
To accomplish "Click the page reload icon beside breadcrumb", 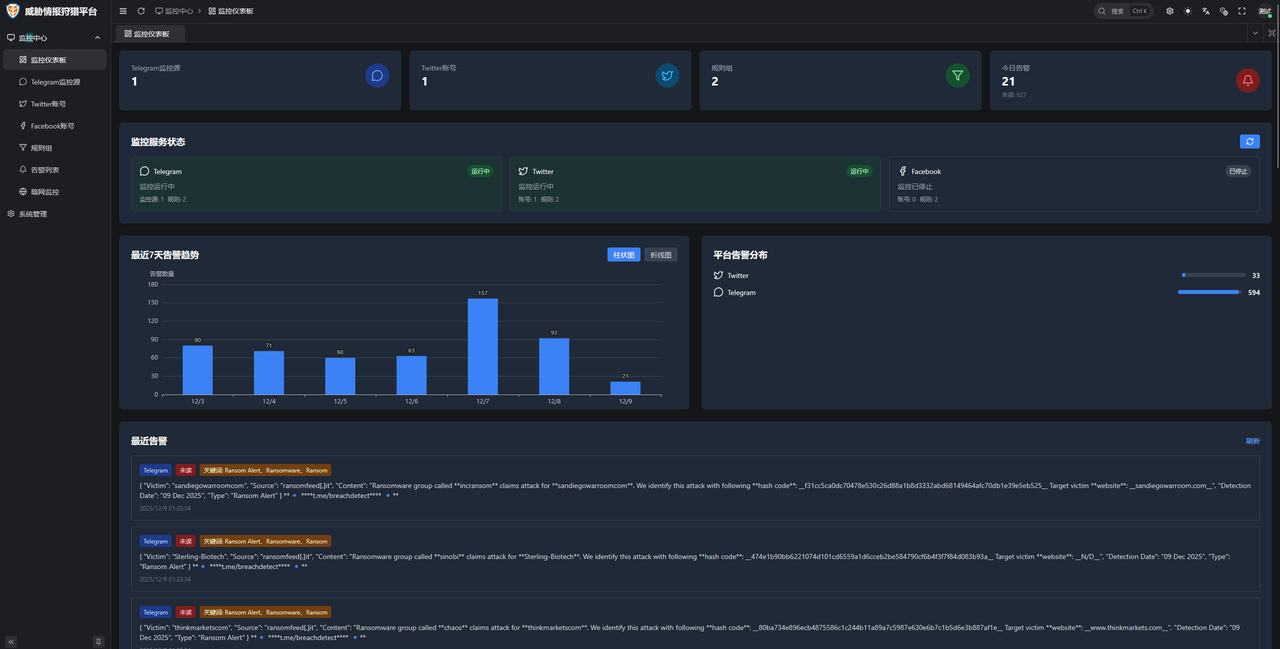I will coord(141,11).
